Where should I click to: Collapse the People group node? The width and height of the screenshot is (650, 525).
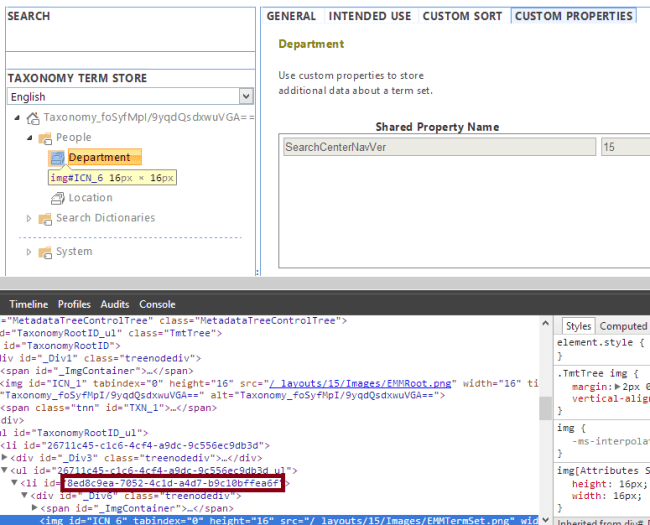point(29,138)
